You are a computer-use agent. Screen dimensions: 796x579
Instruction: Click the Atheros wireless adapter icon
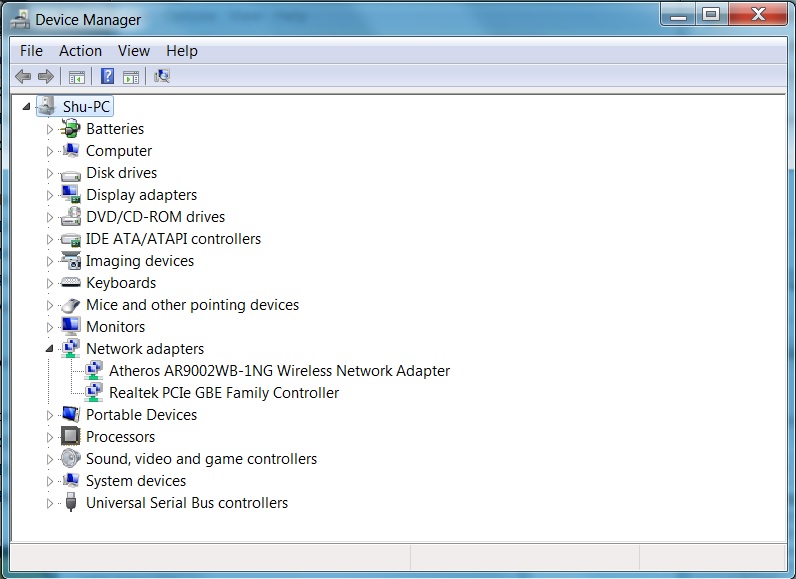[x=93, y=370]
